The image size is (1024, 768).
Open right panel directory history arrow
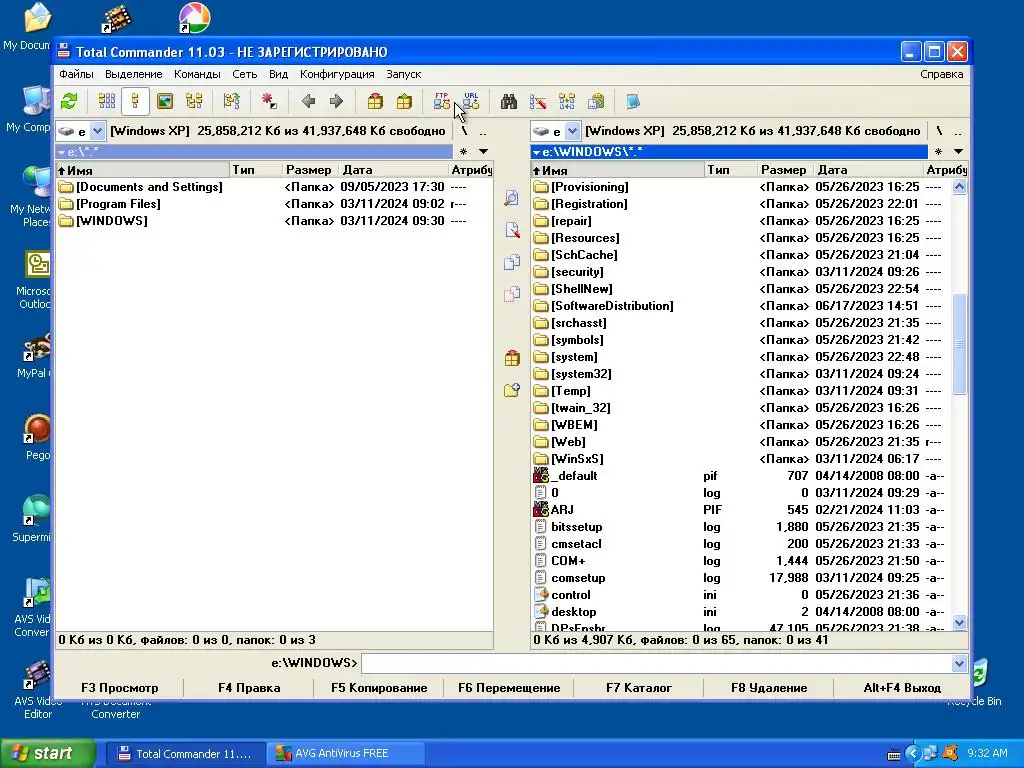(958, 152)
